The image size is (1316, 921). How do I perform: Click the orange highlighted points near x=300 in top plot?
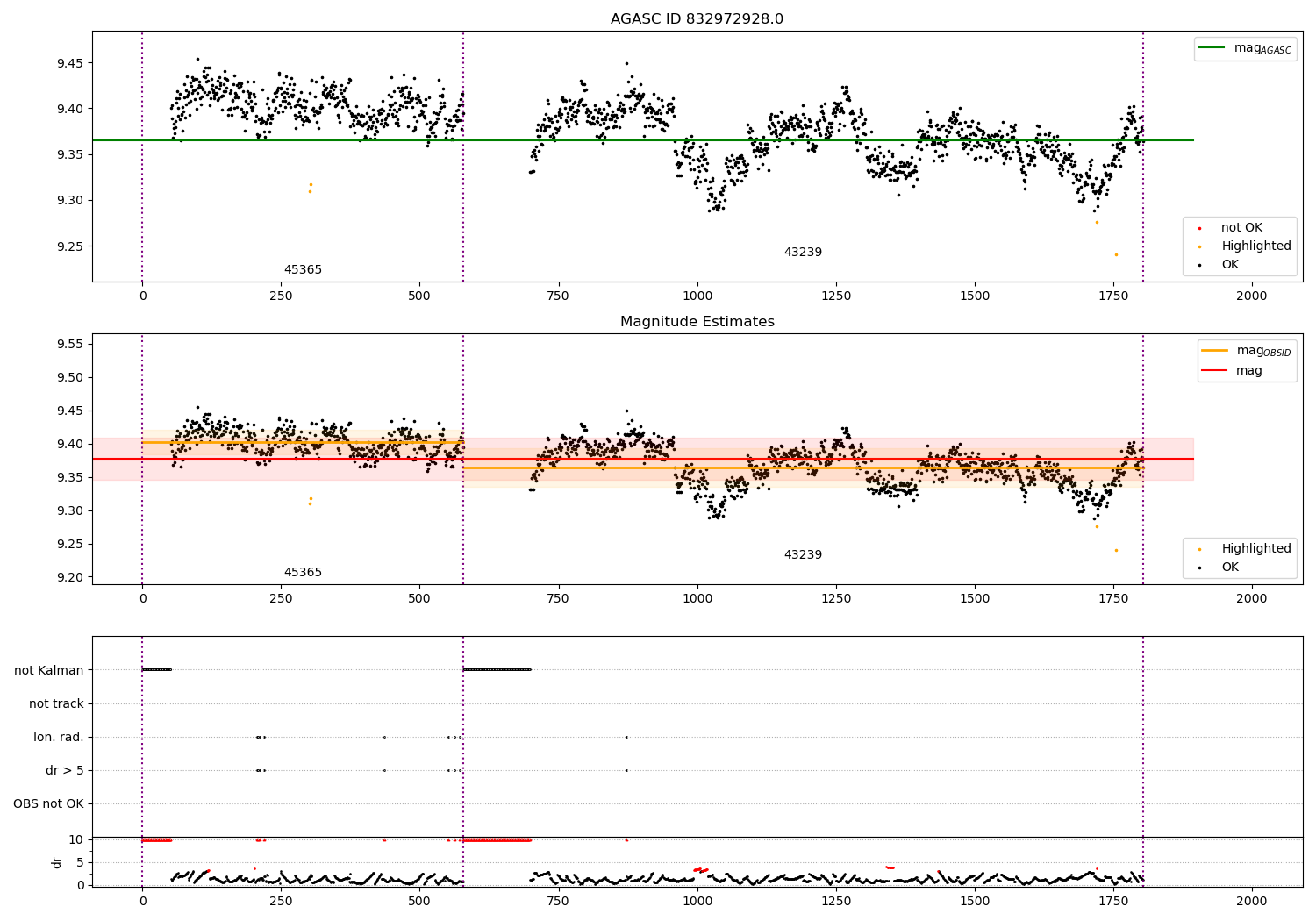pos(310,188)
